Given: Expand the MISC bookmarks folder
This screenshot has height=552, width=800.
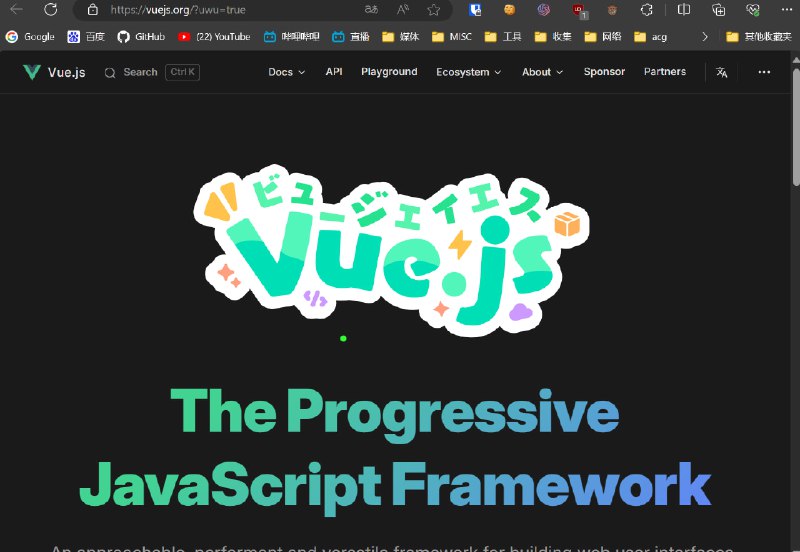Looking at the screenshot, I should pos(452,37).
